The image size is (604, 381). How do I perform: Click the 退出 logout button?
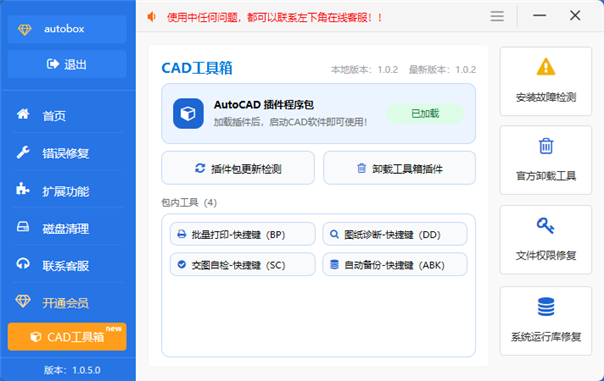pos(67,64)
